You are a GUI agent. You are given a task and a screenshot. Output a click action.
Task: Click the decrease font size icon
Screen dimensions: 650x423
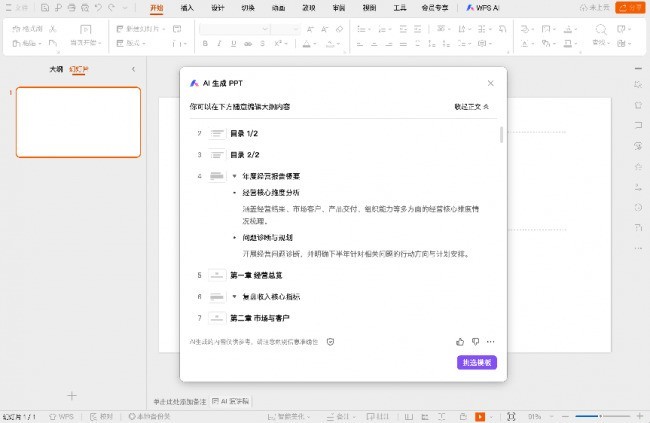[325, 29]
